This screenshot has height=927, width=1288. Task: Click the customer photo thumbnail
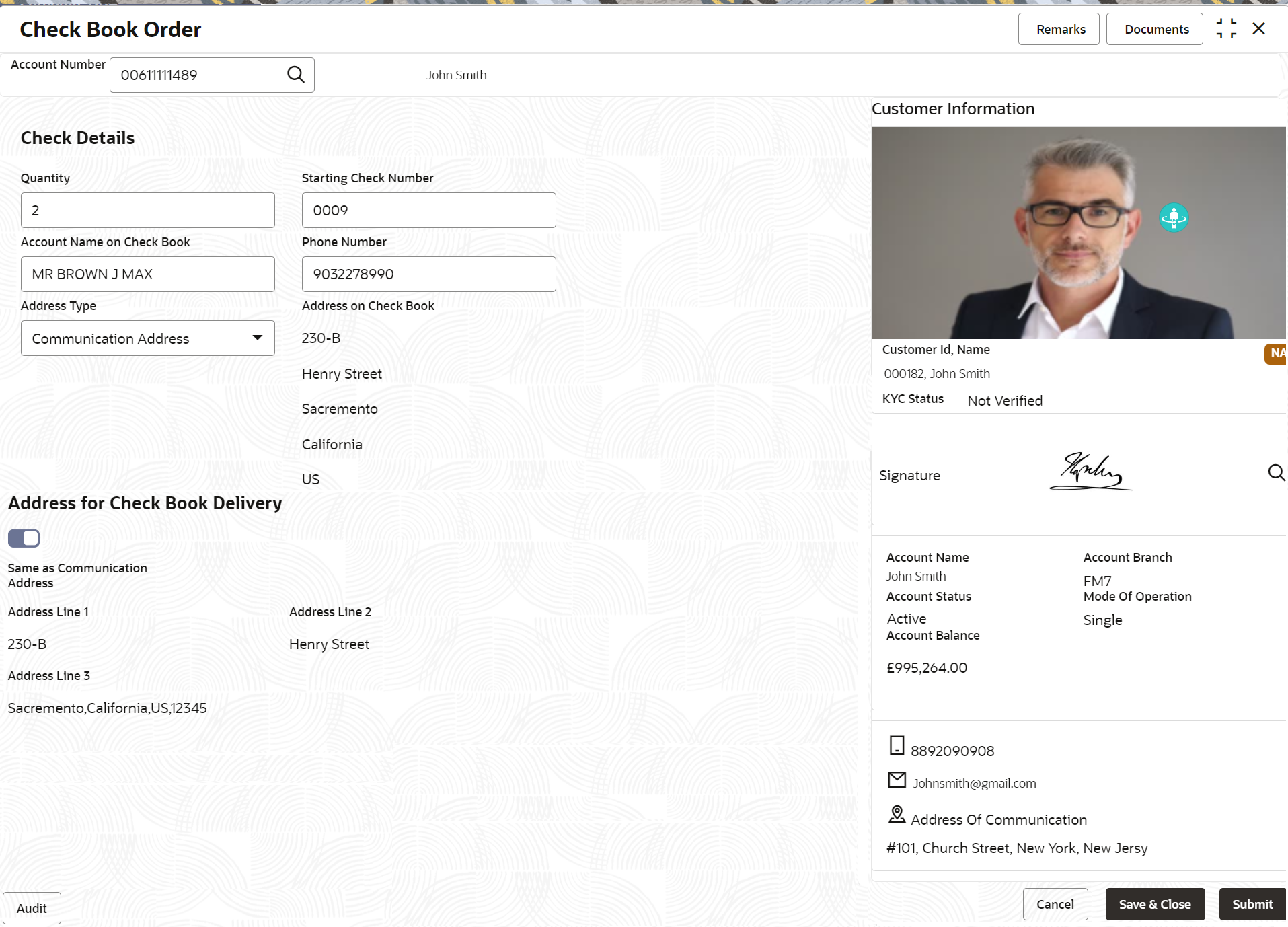[x=1079, y=233]
